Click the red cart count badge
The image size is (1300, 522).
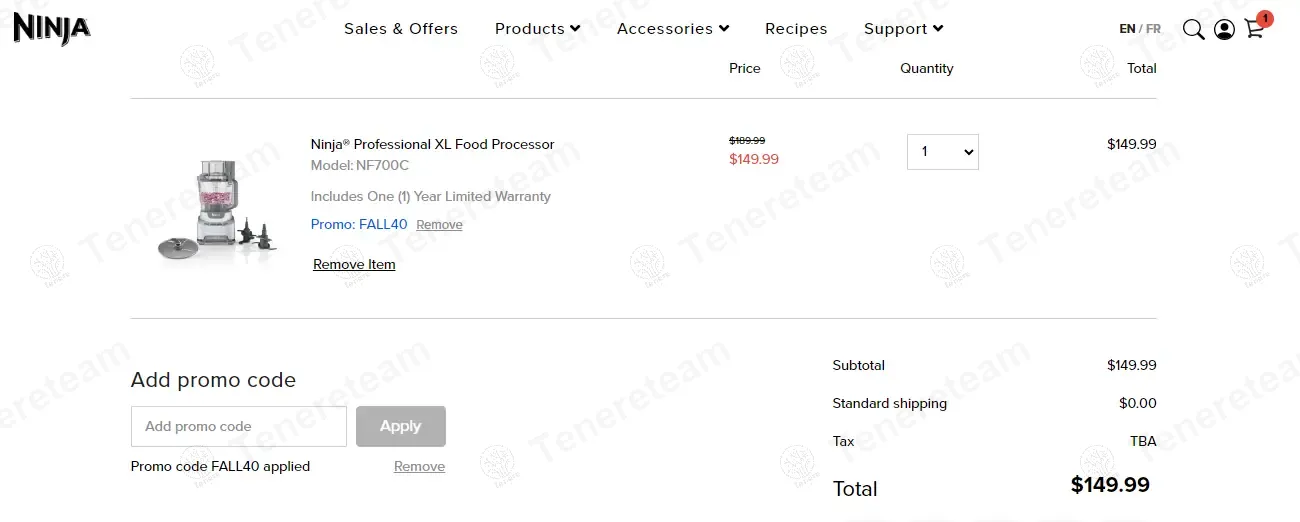tap(1265, 18)
